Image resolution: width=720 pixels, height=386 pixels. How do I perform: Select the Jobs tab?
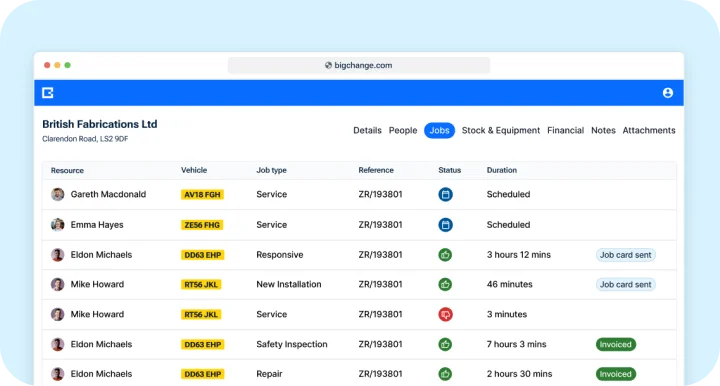[439, 130]
